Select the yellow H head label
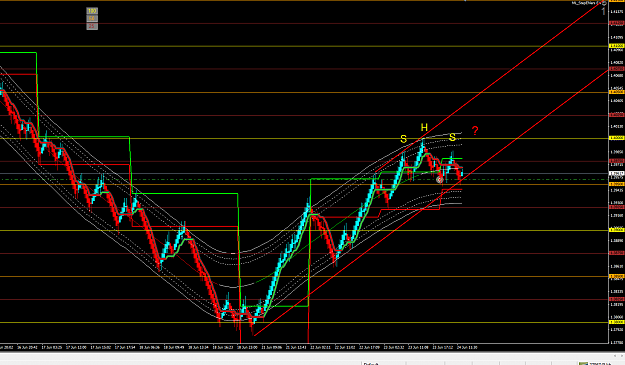Image resolution: width=625 pixels, height=365 pixels. pyautogui.click(x=424, y=128)
